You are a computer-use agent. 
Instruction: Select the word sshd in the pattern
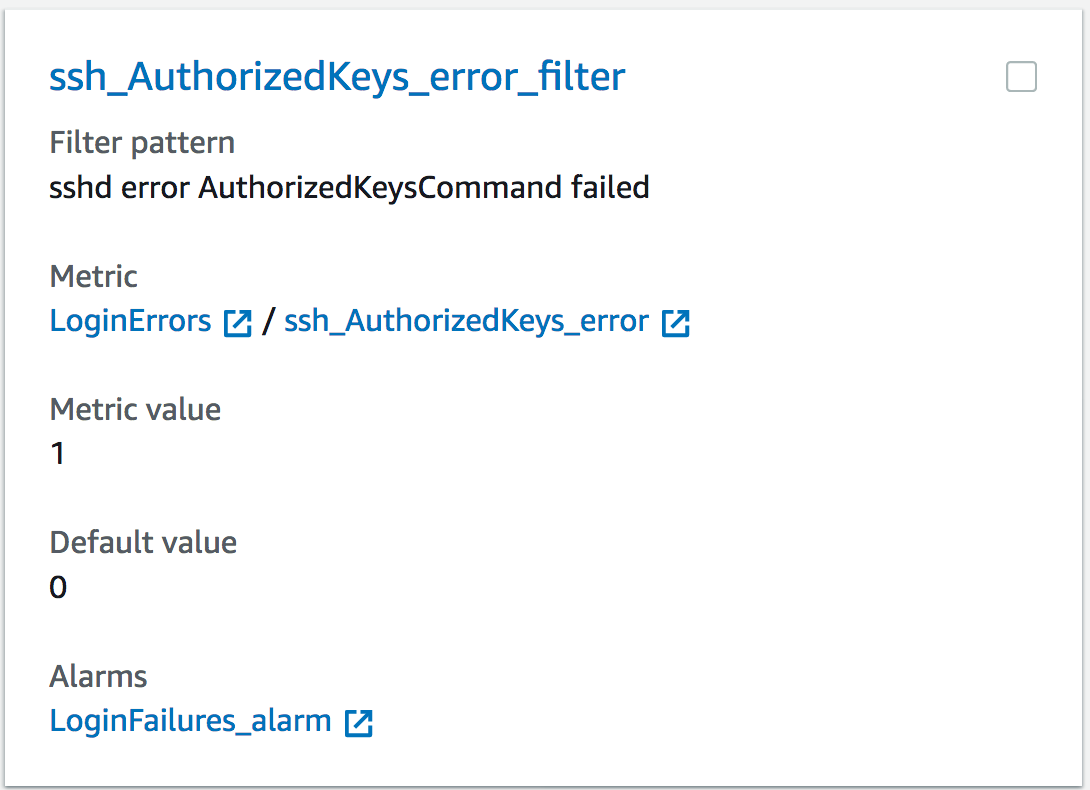(81, 188)
